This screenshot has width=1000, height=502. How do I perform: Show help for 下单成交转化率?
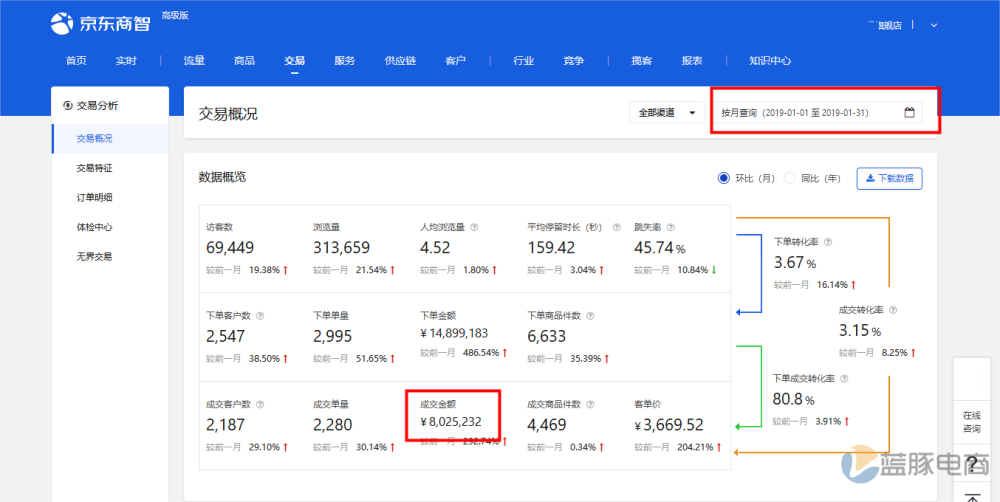tap(844, 378)
